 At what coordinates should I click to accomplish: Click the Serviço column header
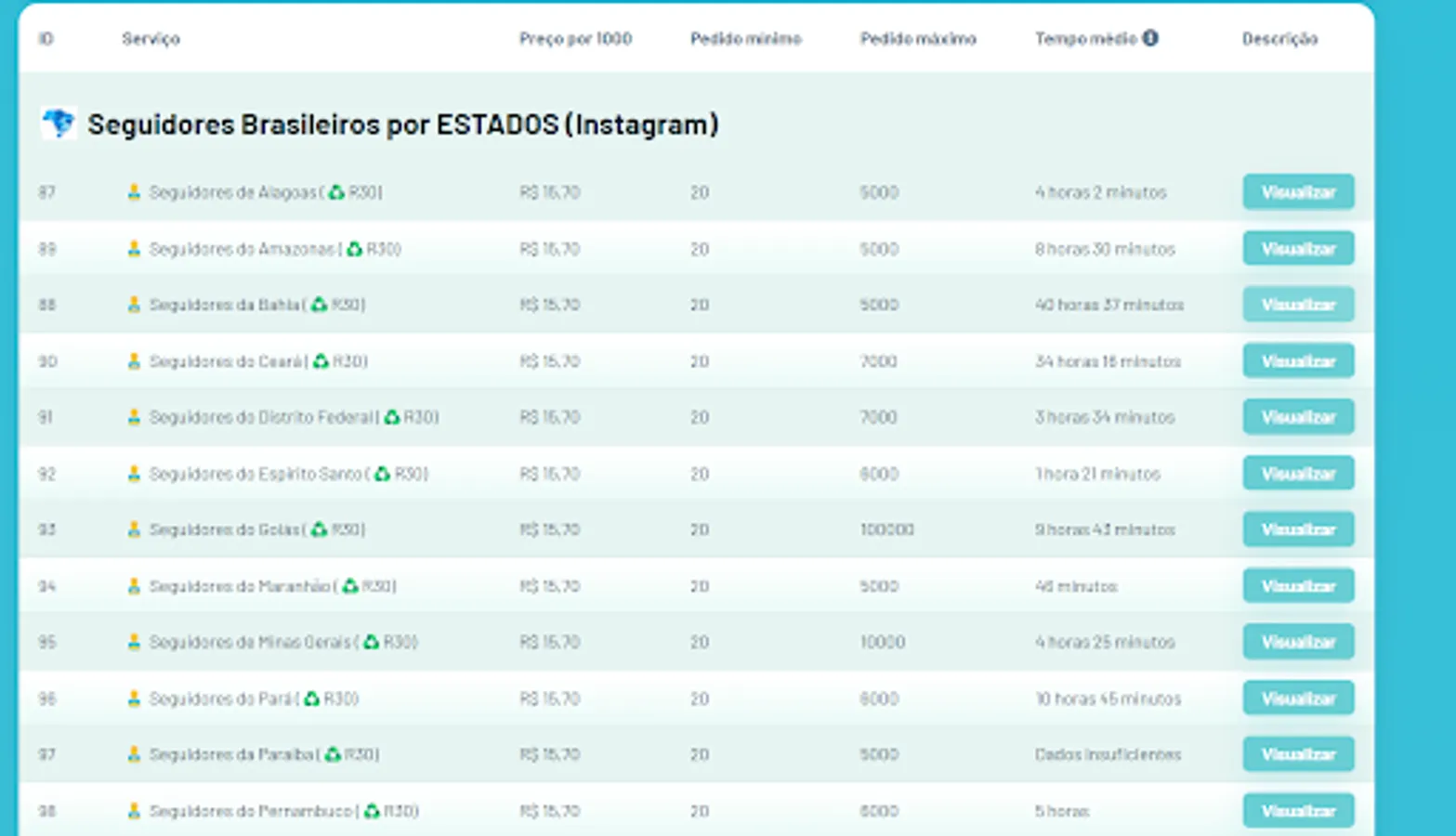(x=151, y=38)
